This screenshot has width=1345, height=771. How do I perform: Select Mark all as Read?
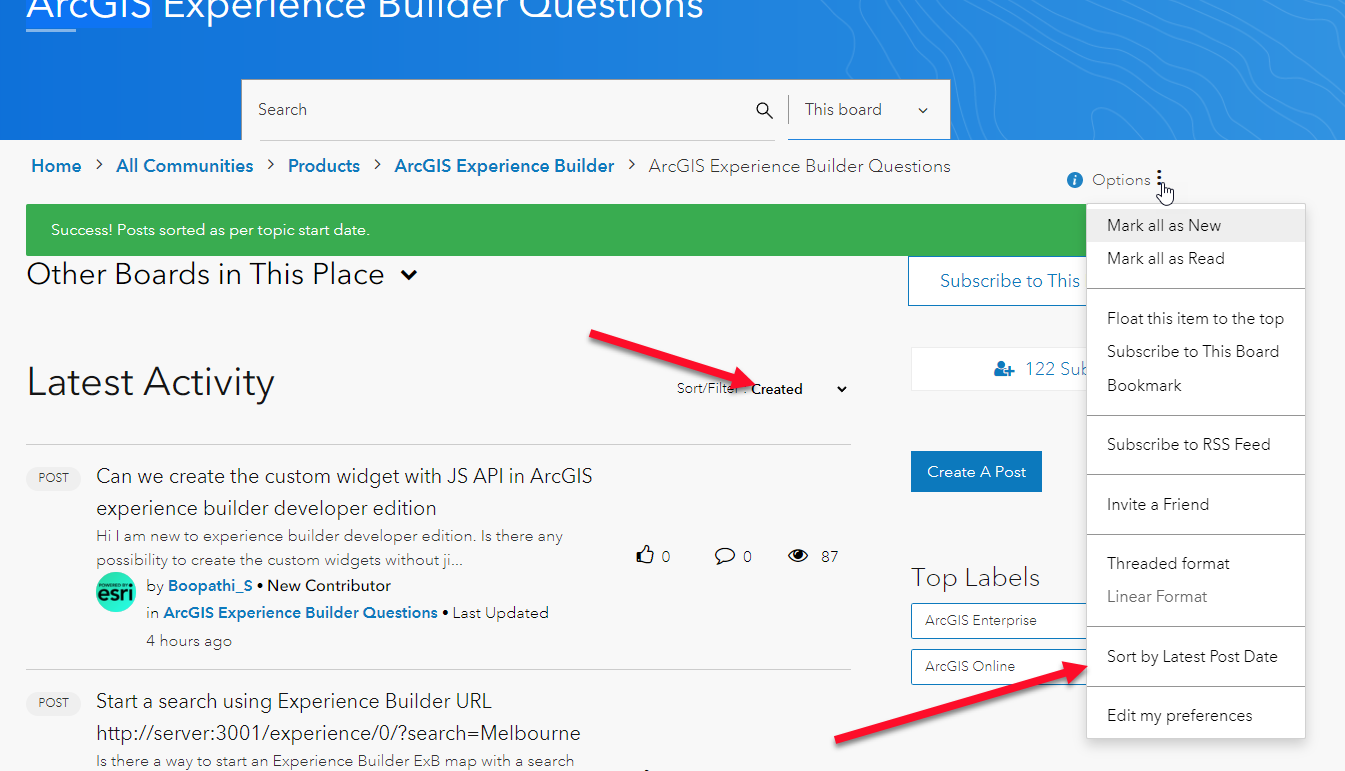pyautogui.click(x=1165, y=258)
